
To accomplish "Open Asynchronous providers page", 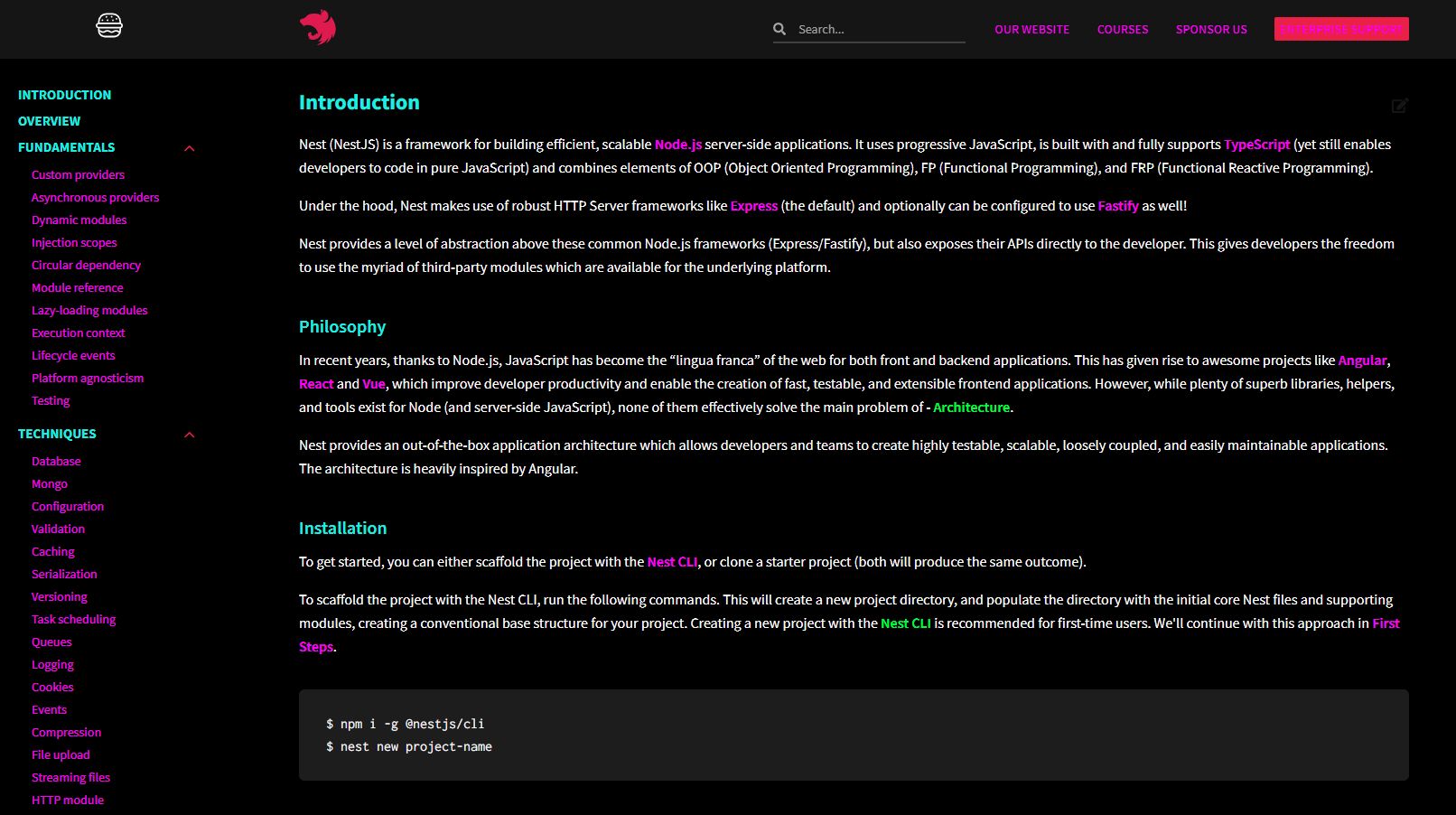I will [x=95, y=197].
